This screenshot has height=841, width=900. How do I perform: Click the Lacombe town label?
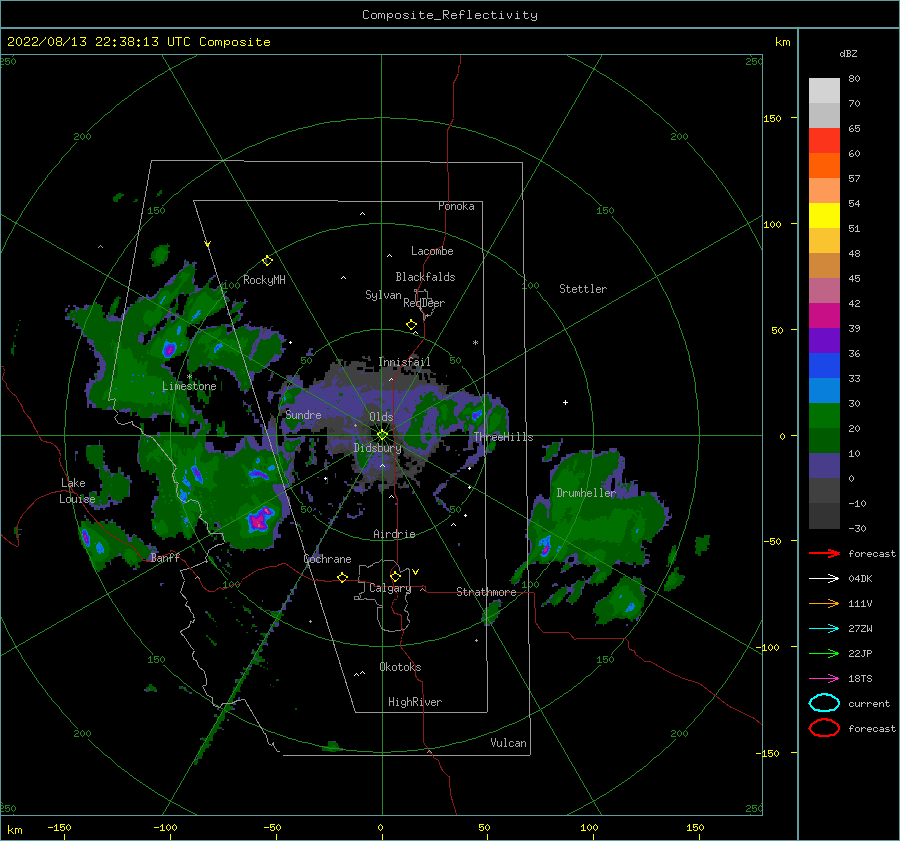tap(432, 251)
